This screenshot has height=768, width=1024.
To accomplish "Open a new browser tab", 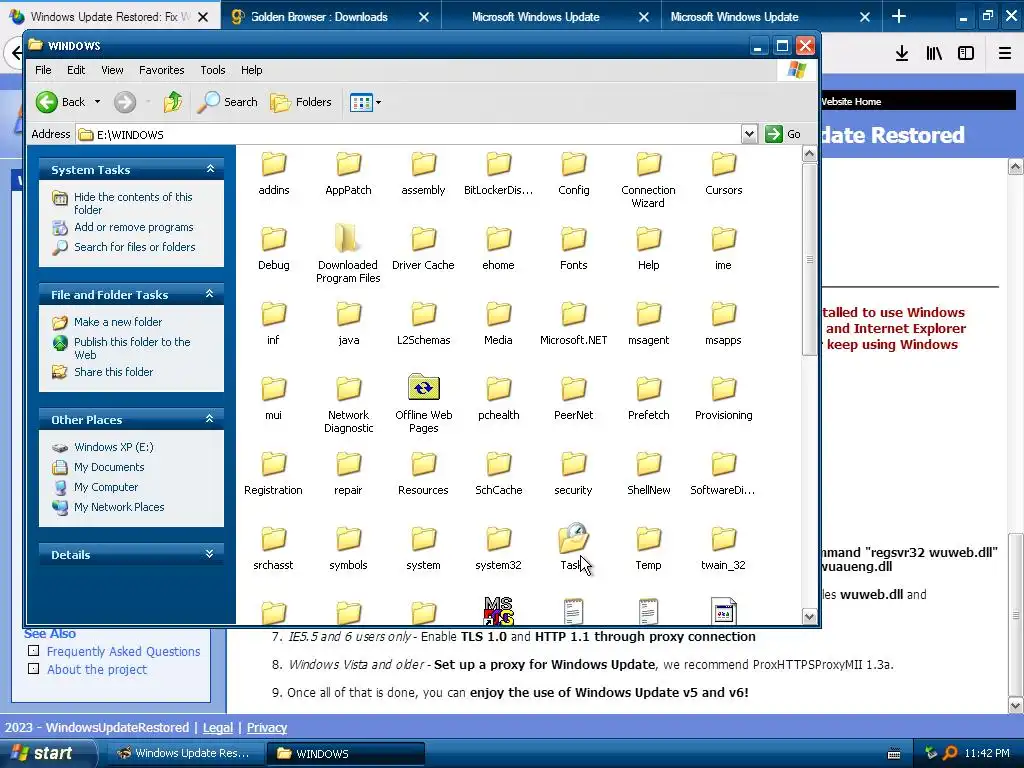I will pyautogui.click(x=899, y=16).
